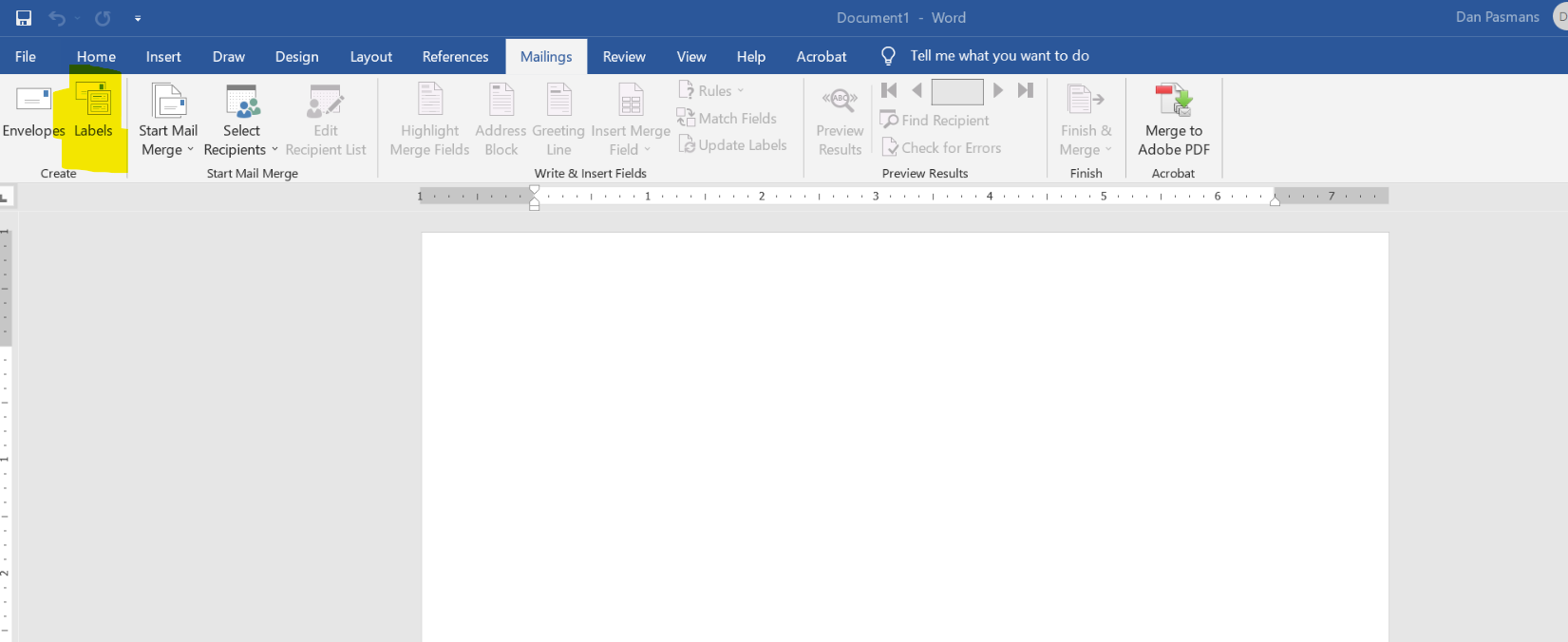Click the Save icon in the title bar
The image size is (1568, 642).
[24, 18]
